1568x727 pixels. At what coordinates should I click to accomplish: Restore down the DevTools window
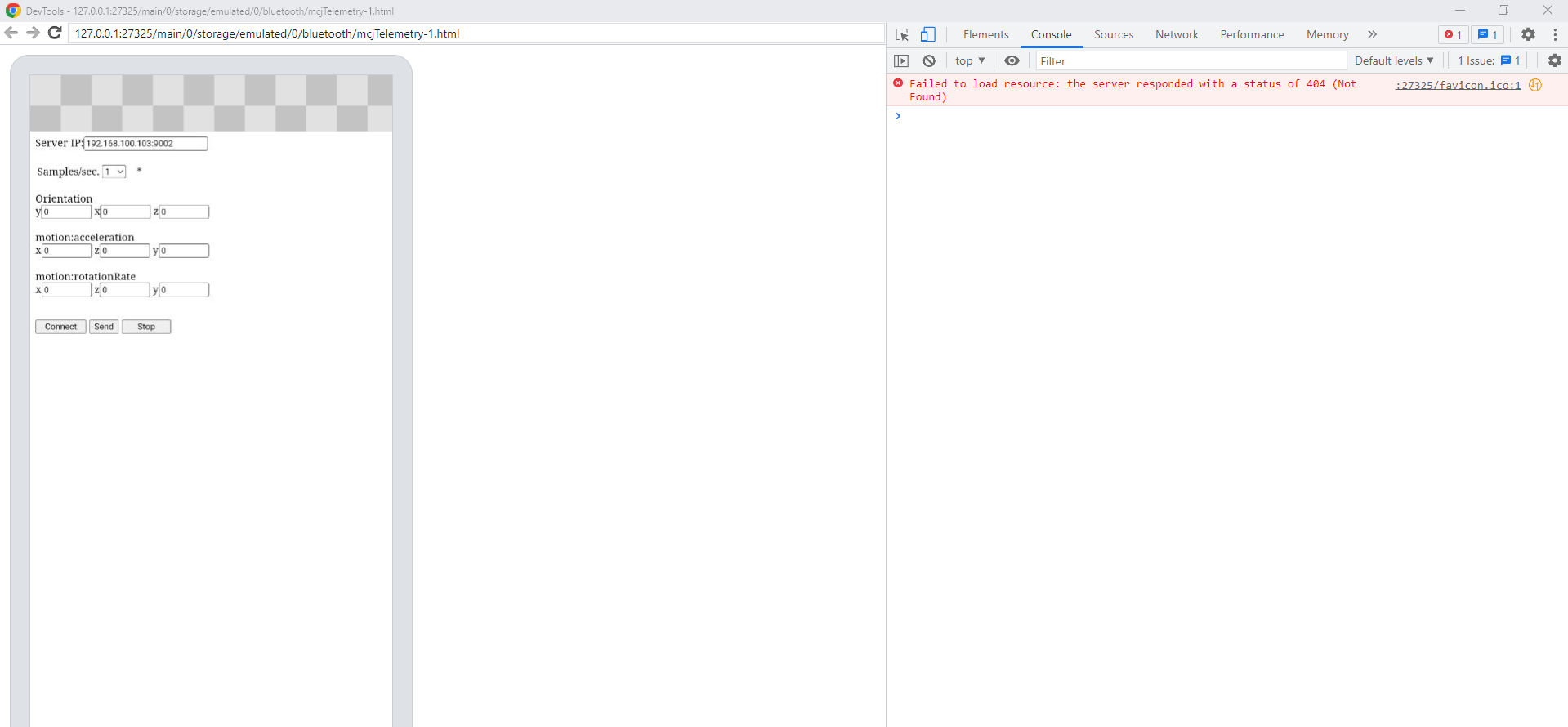[1503, 11]
